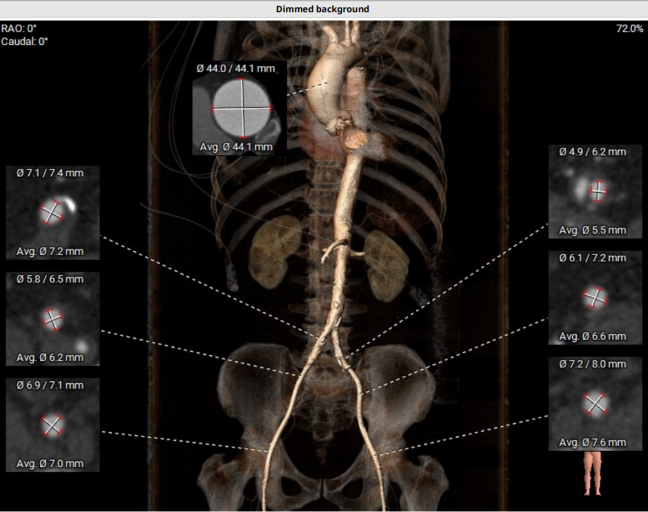This screenshot has width=648, height=512.
Task: Click the Dimmed background title bar
Action: pyautogui.click(x=324, y=9)
